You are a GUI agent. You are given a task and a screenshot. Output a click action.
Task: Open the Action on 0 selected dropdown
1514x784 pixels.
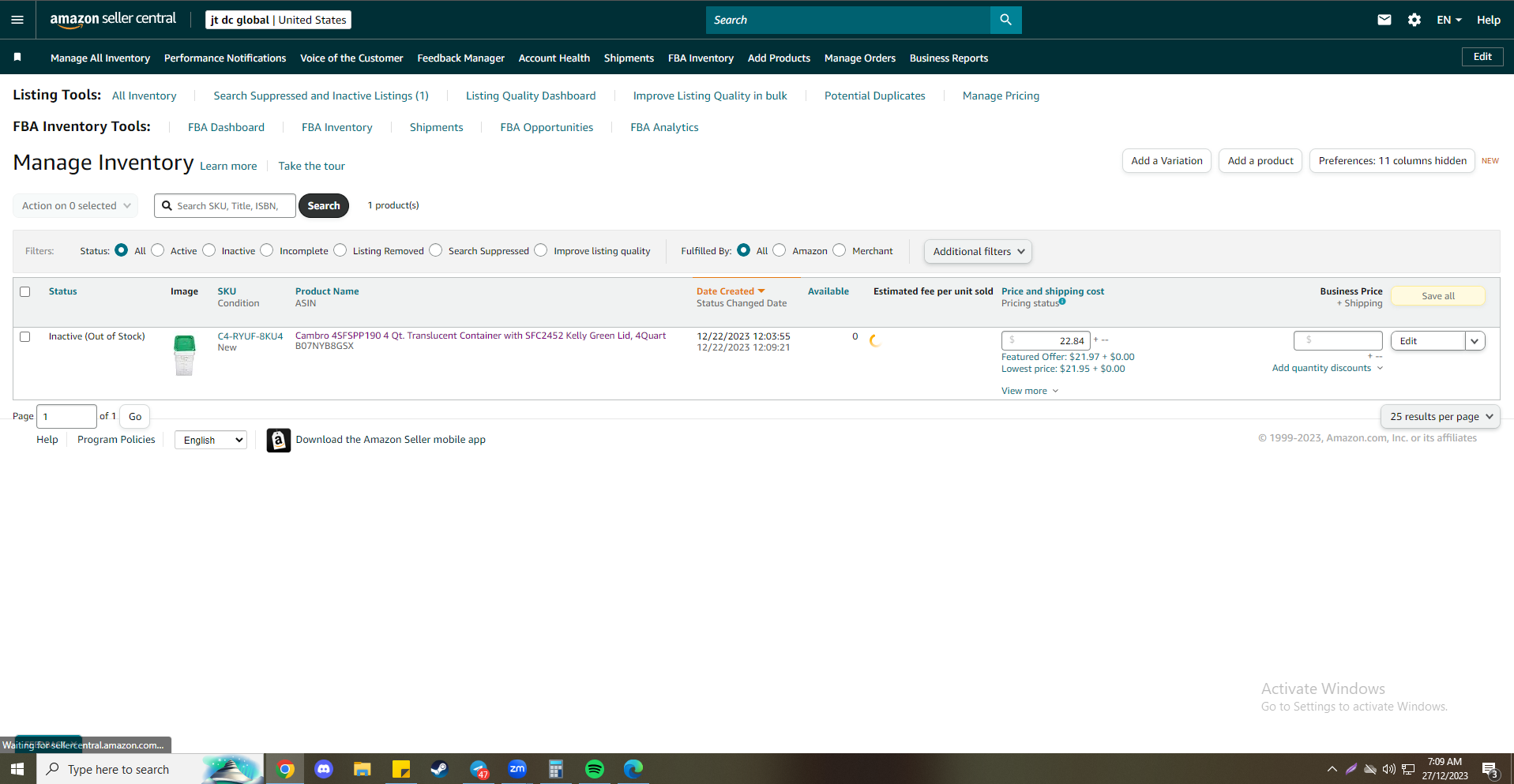76,206
